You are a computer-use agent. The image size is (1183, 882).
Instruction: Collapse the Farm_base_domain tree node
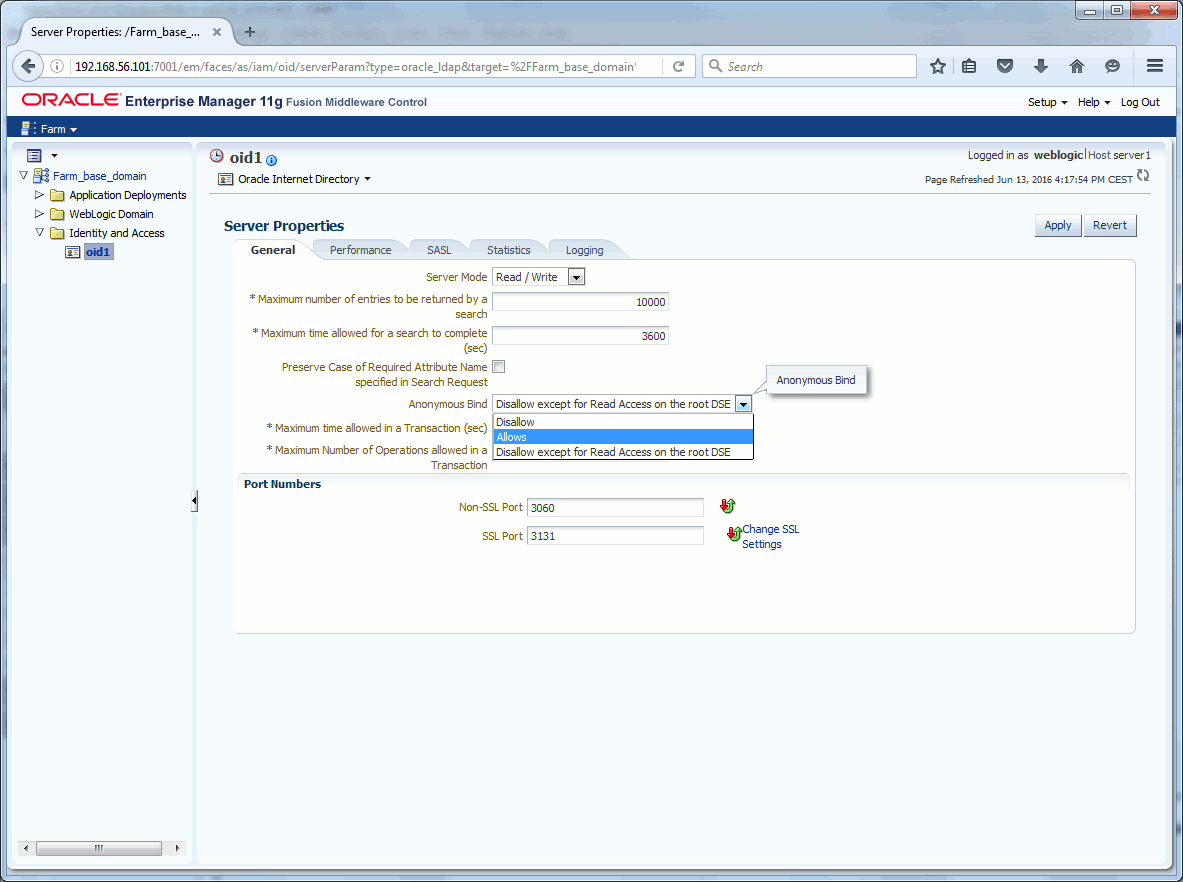(23, 176)
